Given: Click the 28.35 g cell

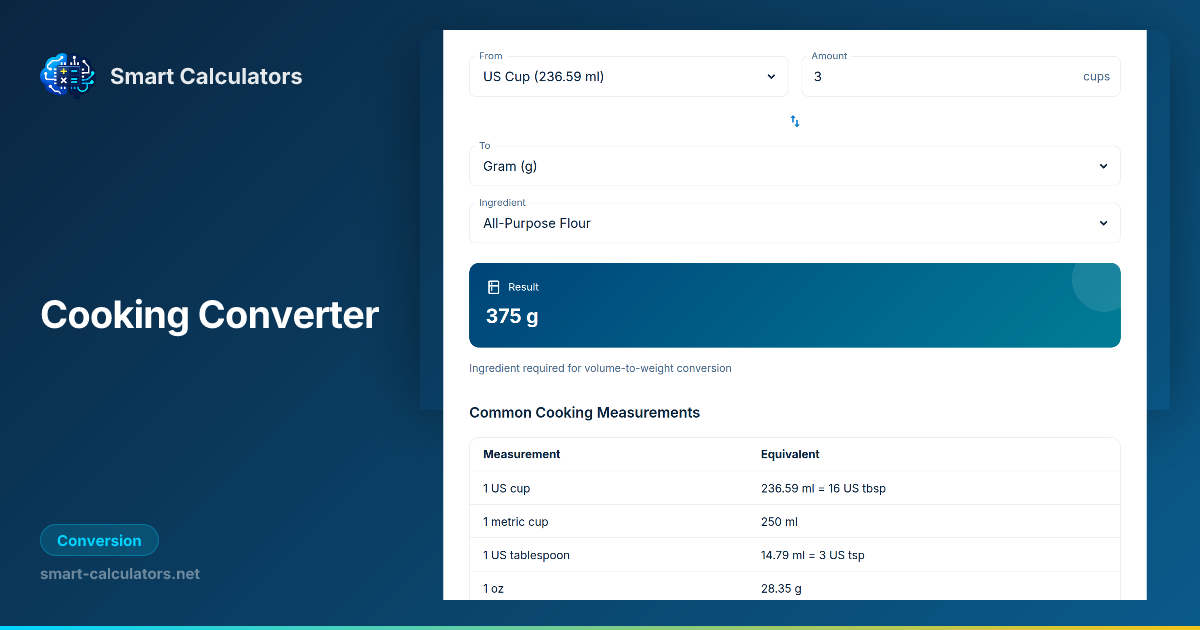Looking at the screenshot, I should (x=781, y=589).
